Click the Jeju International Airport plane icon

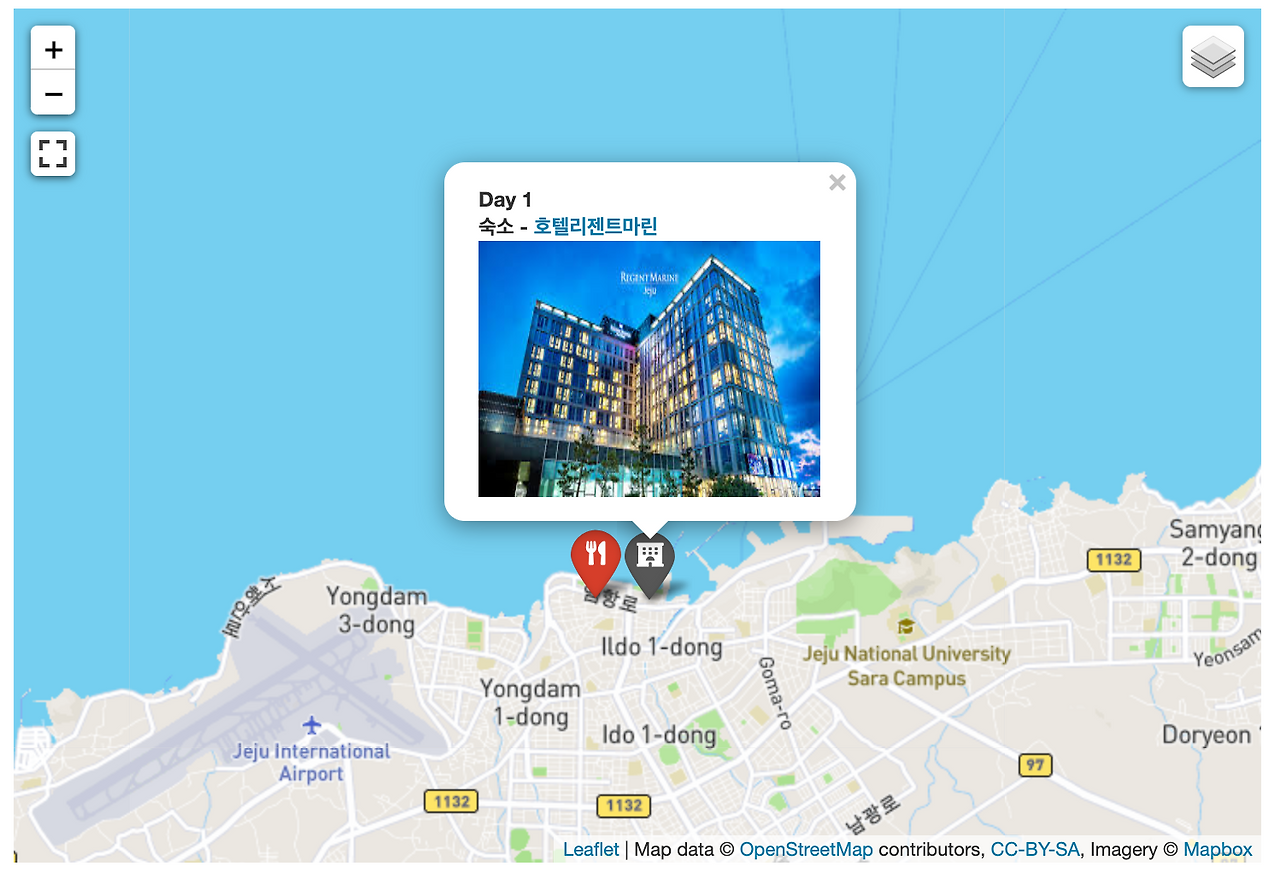click(x=312, y=724)
